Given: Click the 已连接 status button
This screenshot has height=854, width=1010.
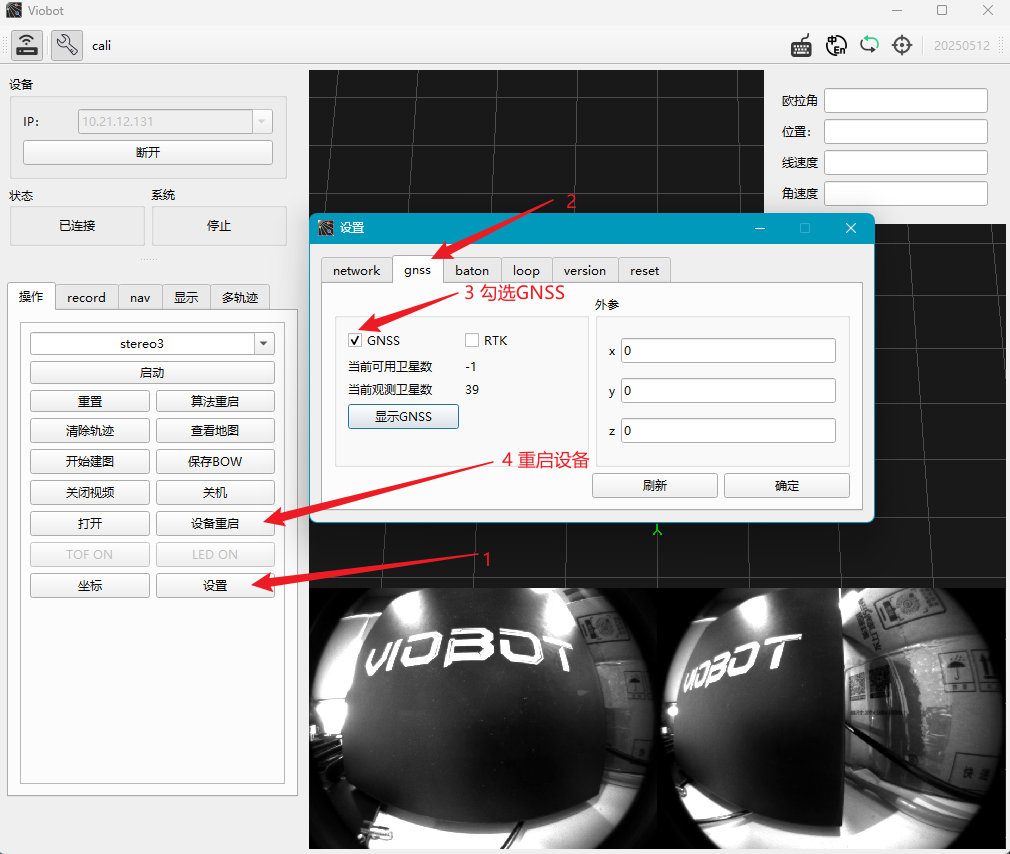Looking at the screenshot, I should coord(77,225).
